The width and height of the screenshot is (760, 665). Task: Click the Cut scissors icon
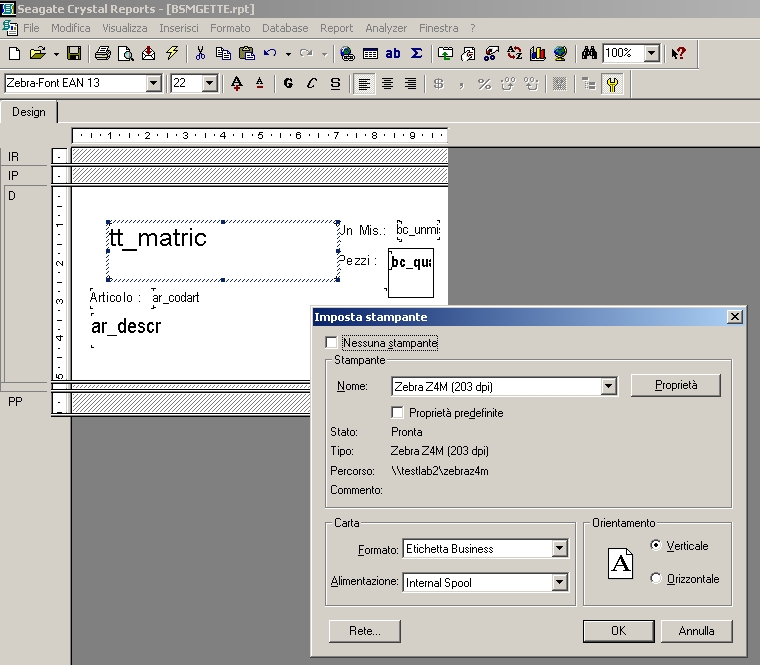pos(200,53)
